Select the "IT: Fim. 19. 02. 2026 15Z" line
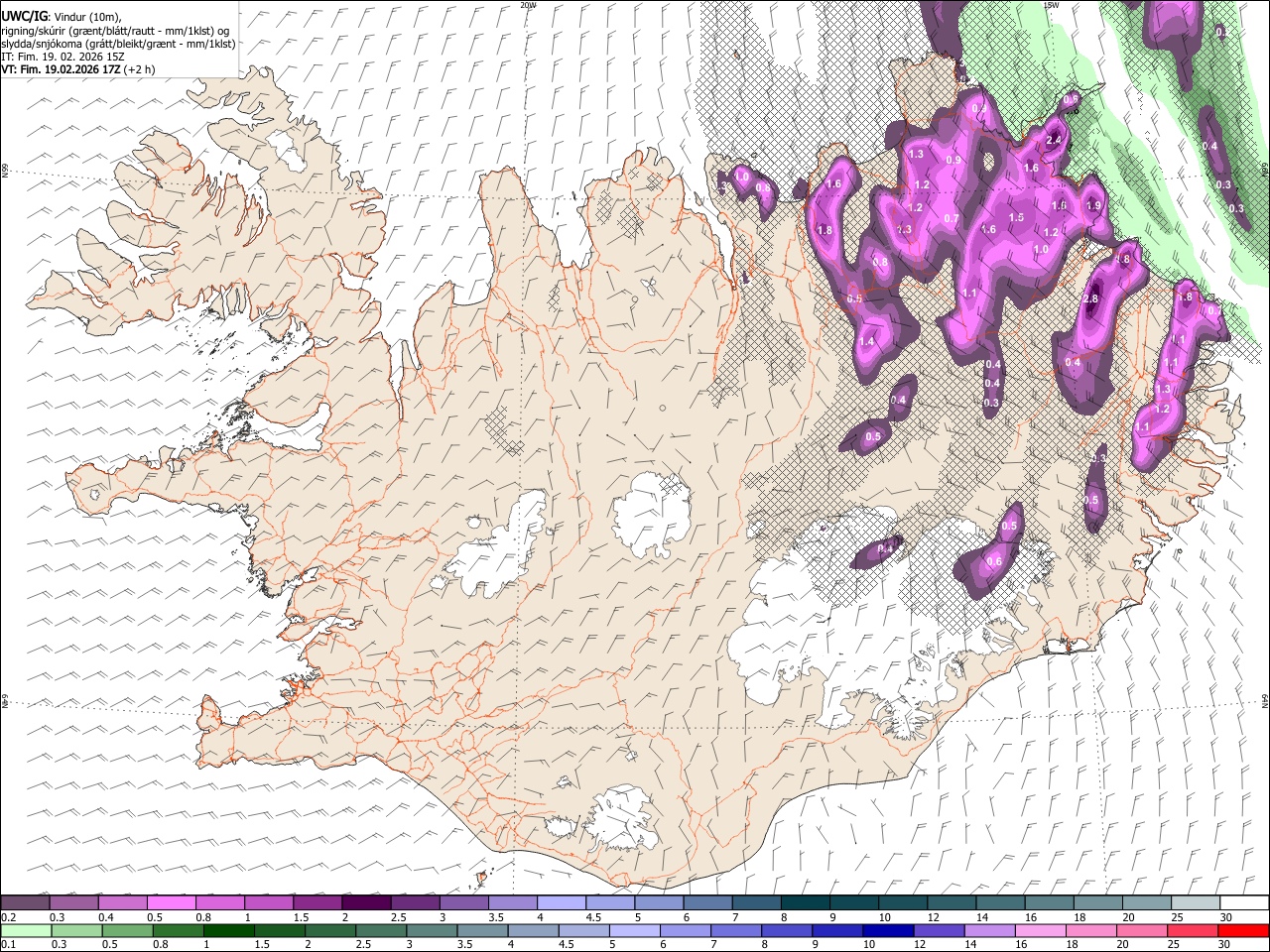Viewport: 1270px width, 952px height. 63,57
